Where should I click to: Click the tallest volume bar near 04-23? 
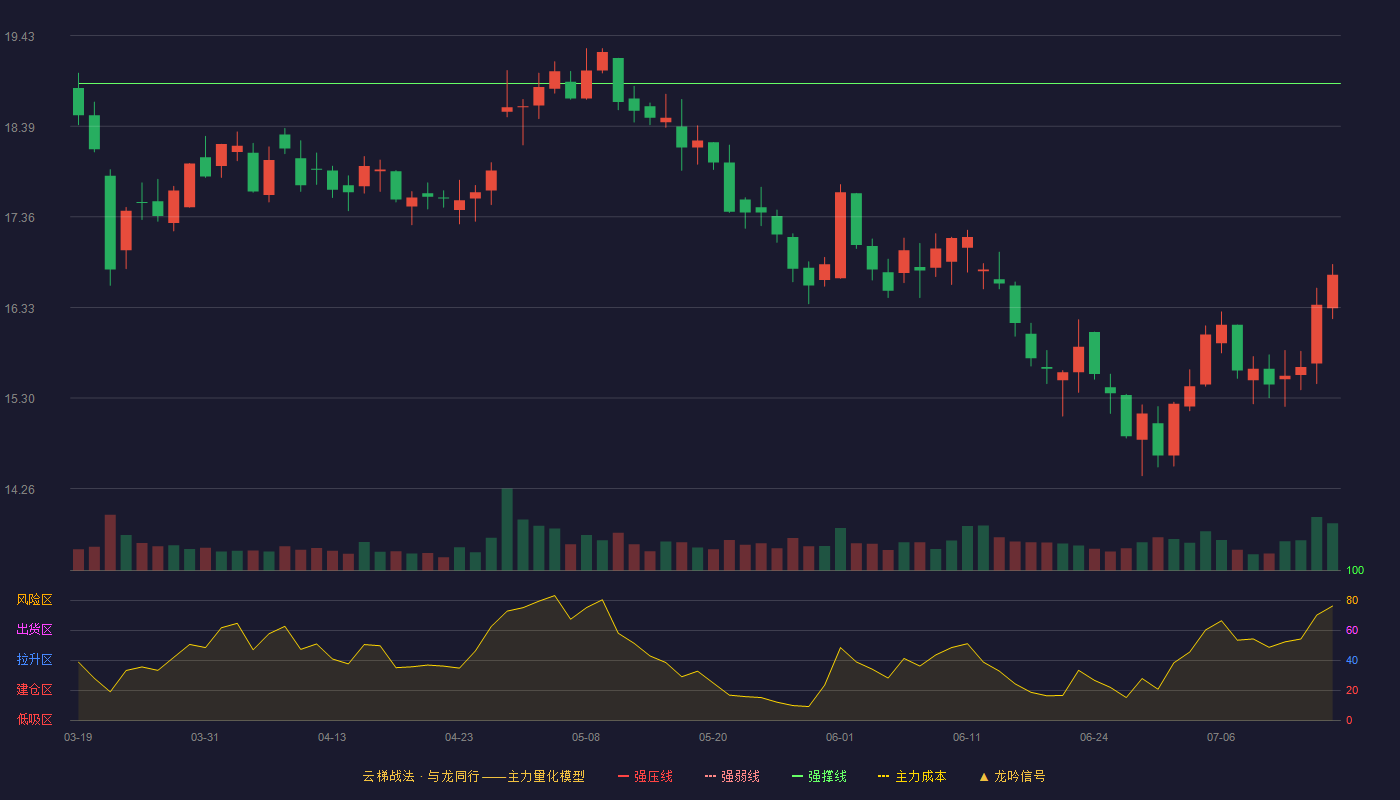[x=507, y=529]
